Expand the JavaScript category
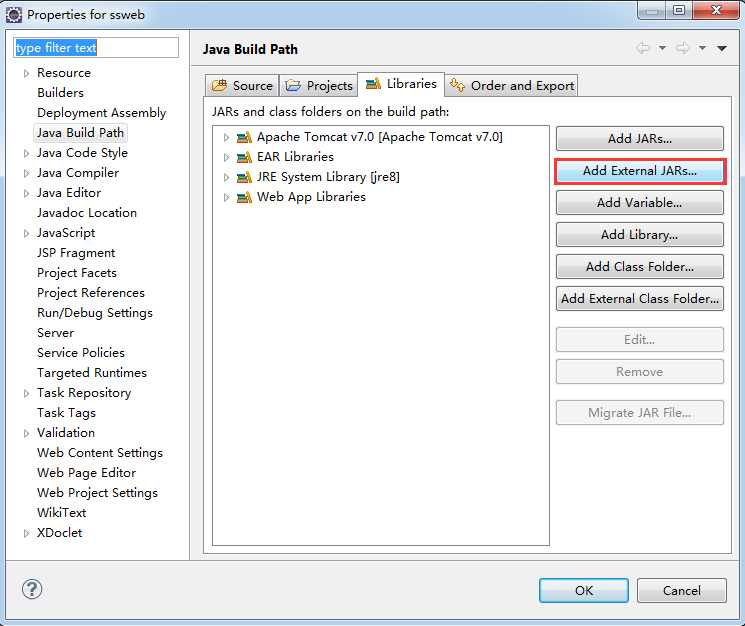The height and width of the screenshot is (626, 745). (x=27, y=233)
